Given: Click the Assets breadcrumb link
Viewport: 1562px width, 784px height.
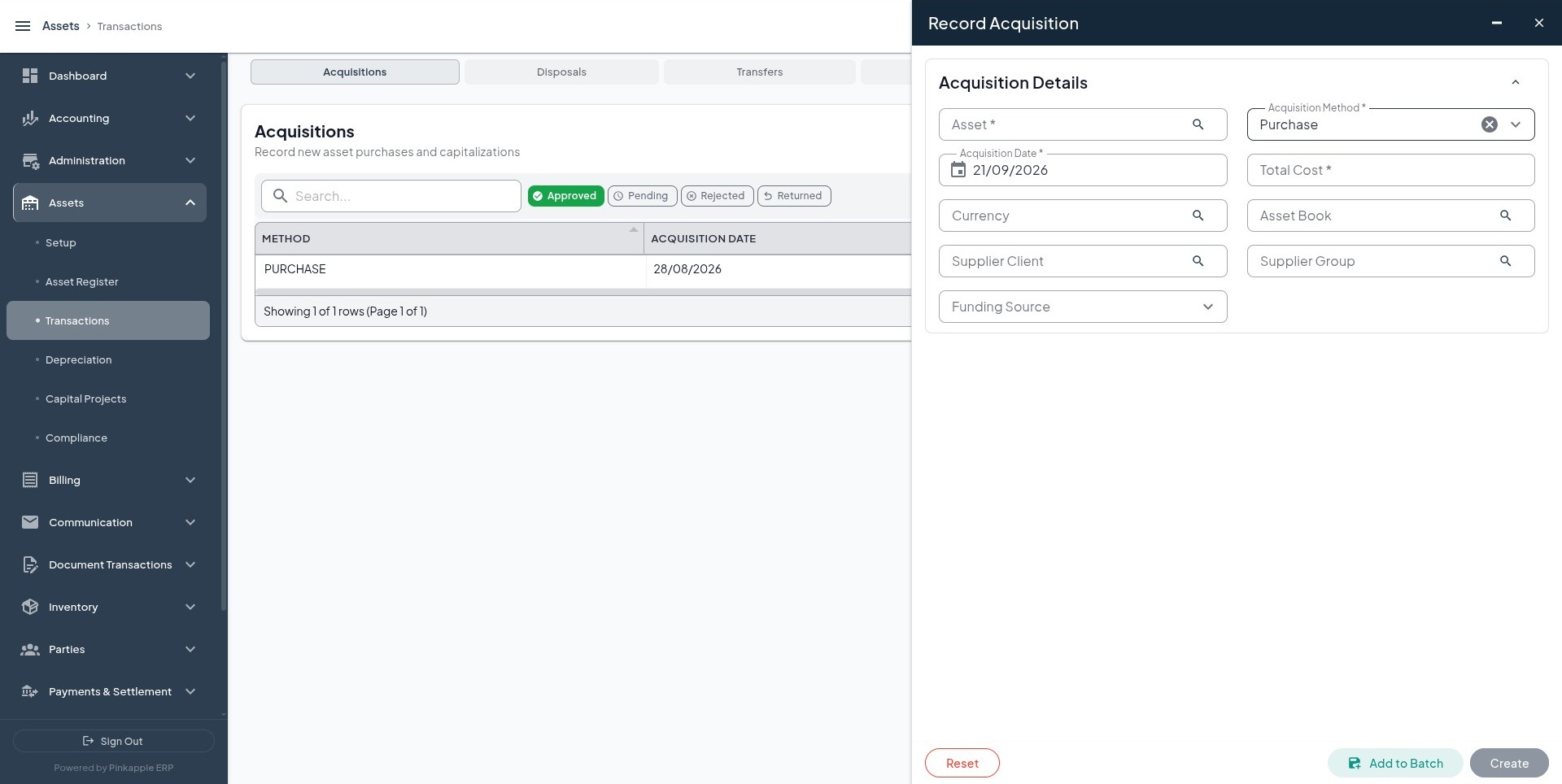Looking at the screenshot, I should coord(60,26).
